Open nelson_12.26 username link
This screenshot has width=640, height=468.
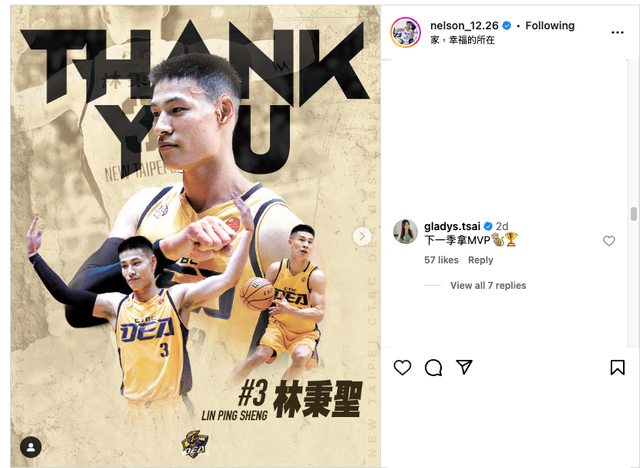(x=464, y=26)
